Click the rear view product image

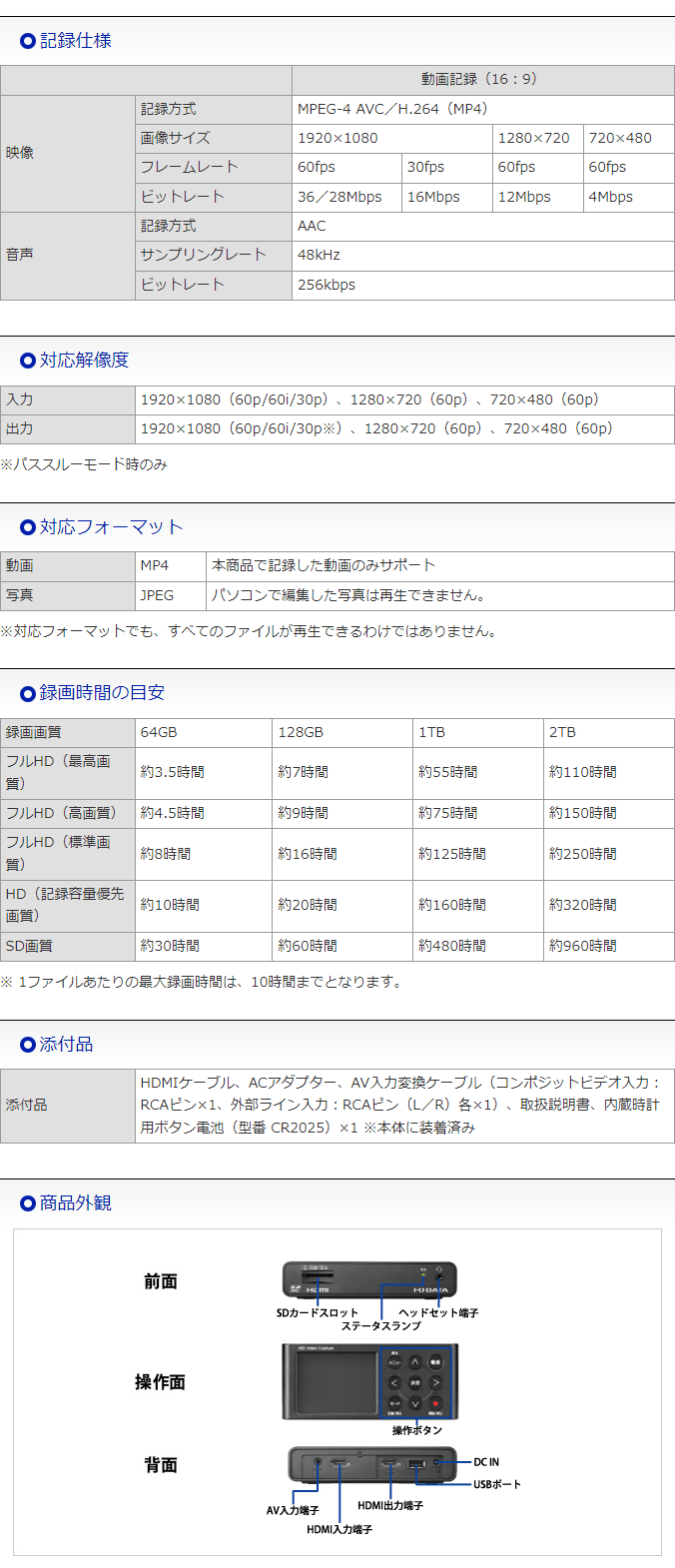coord(372,1465)
